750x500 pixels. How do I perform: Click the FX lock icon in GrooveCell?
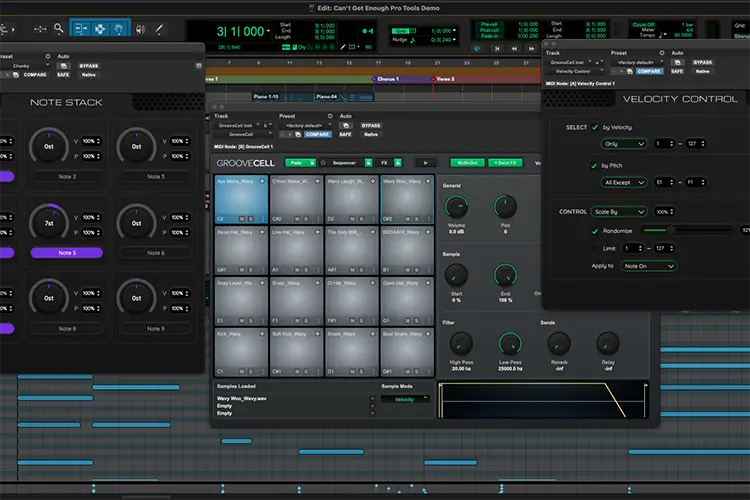[x=397, y=163]
